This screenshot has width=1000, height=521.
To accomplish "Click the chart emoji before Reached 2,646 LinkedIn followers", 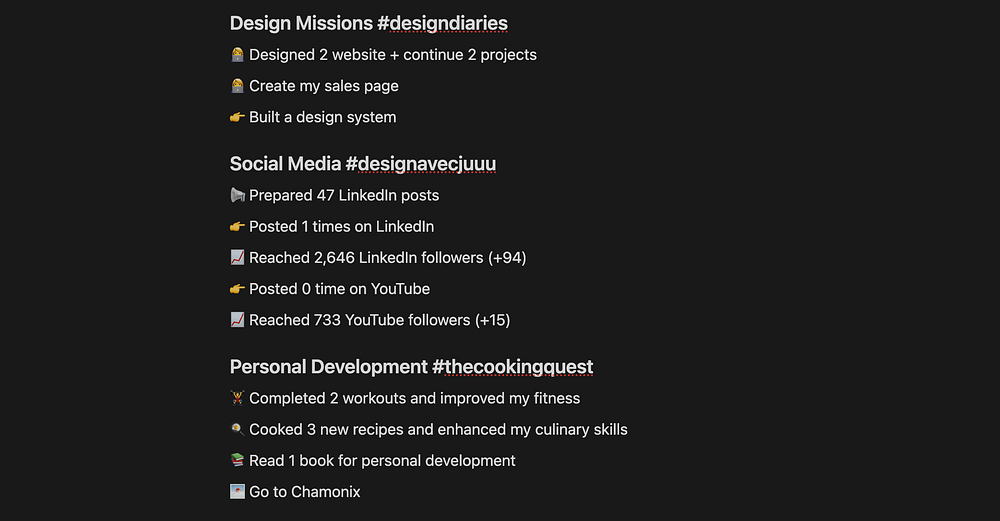I will [237, 258].
